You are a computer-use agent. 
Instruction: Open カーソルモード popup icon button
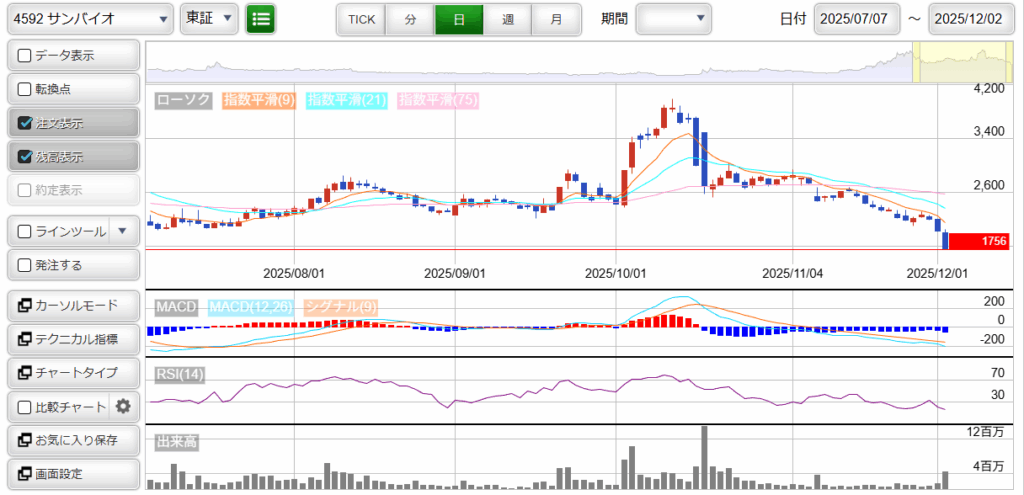72,306
